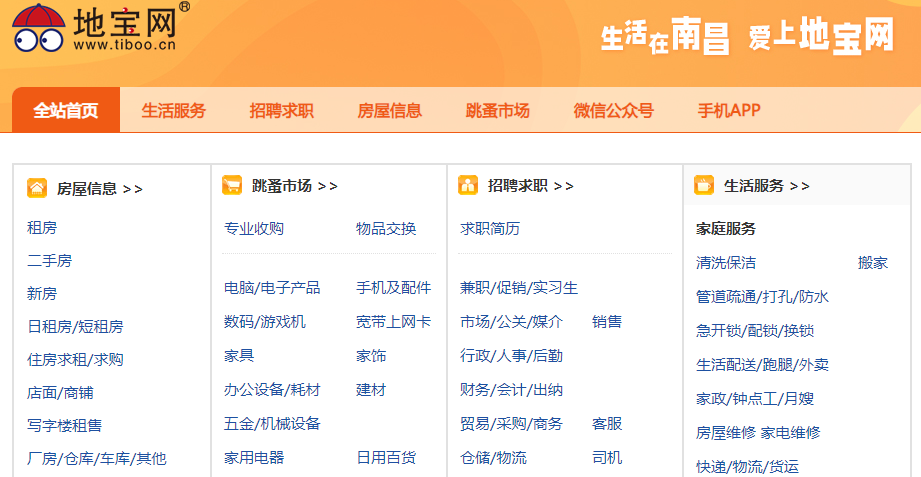Open 家政/钟点工/月嫂 service
The image size is (921, 477).
(755, 399)
